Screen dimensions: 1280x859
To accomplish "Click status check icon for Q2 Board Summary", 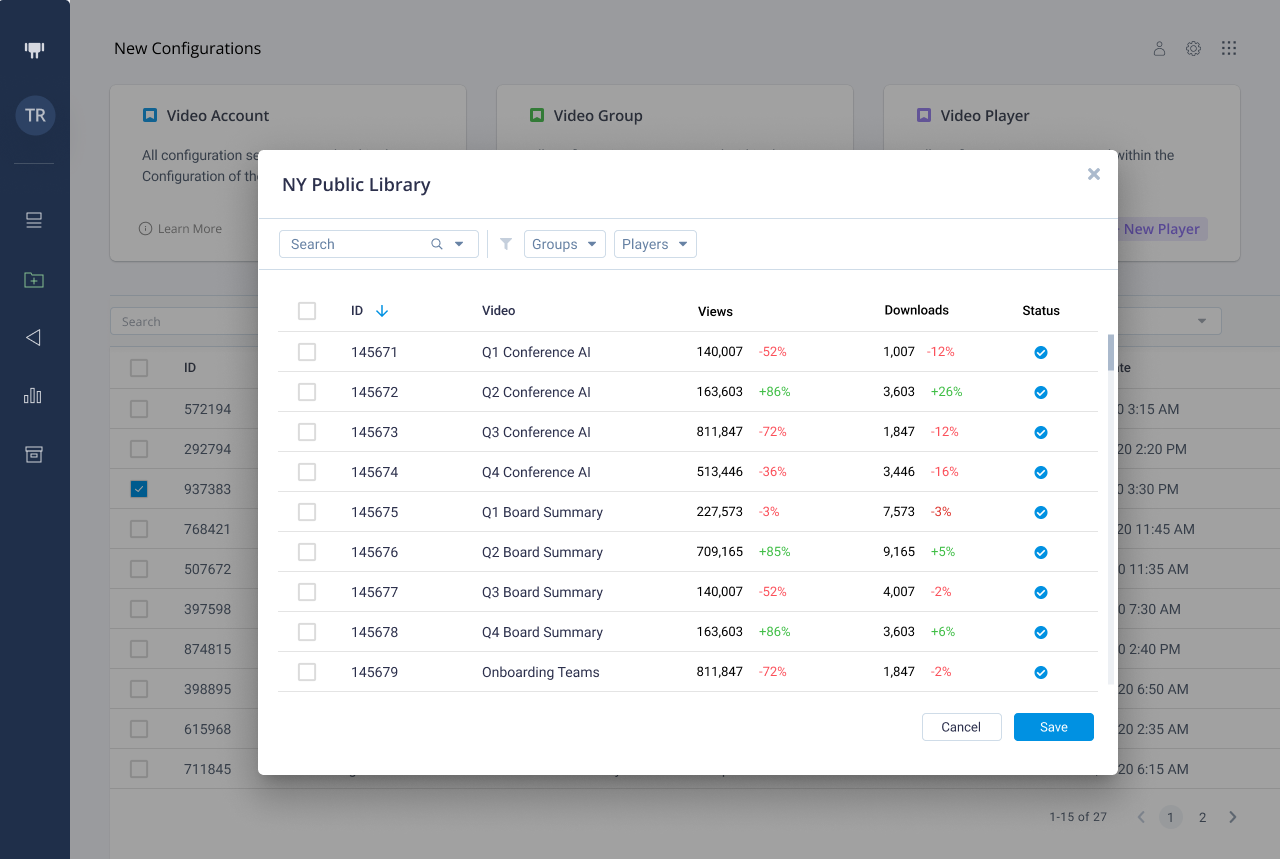I will point(1041,552).
